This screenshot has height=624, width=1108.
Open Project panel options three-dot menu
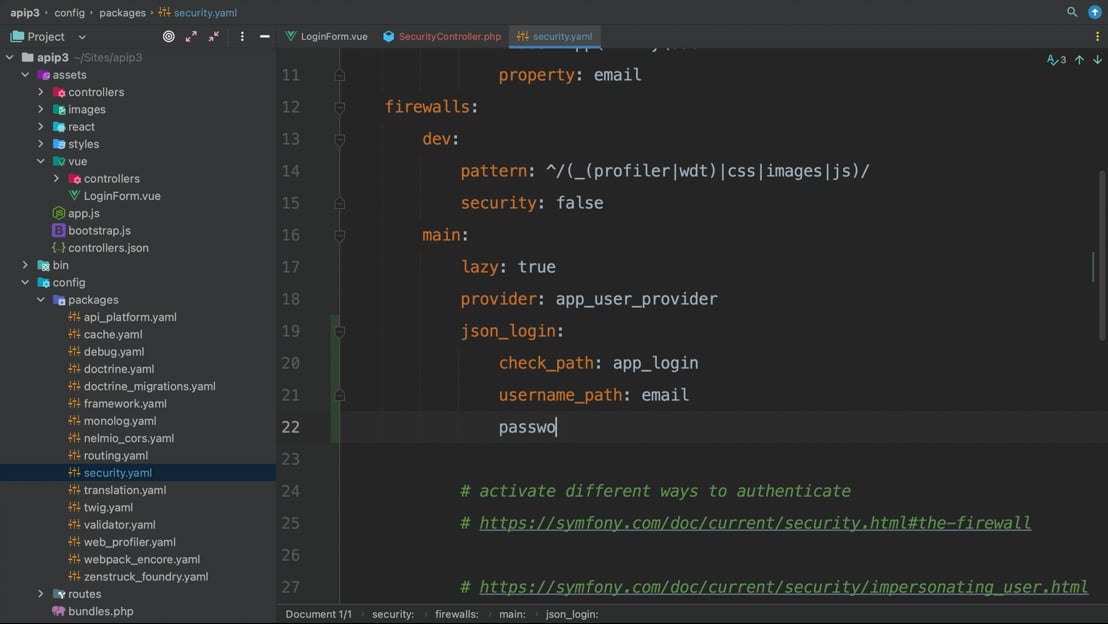coord(242,36)
